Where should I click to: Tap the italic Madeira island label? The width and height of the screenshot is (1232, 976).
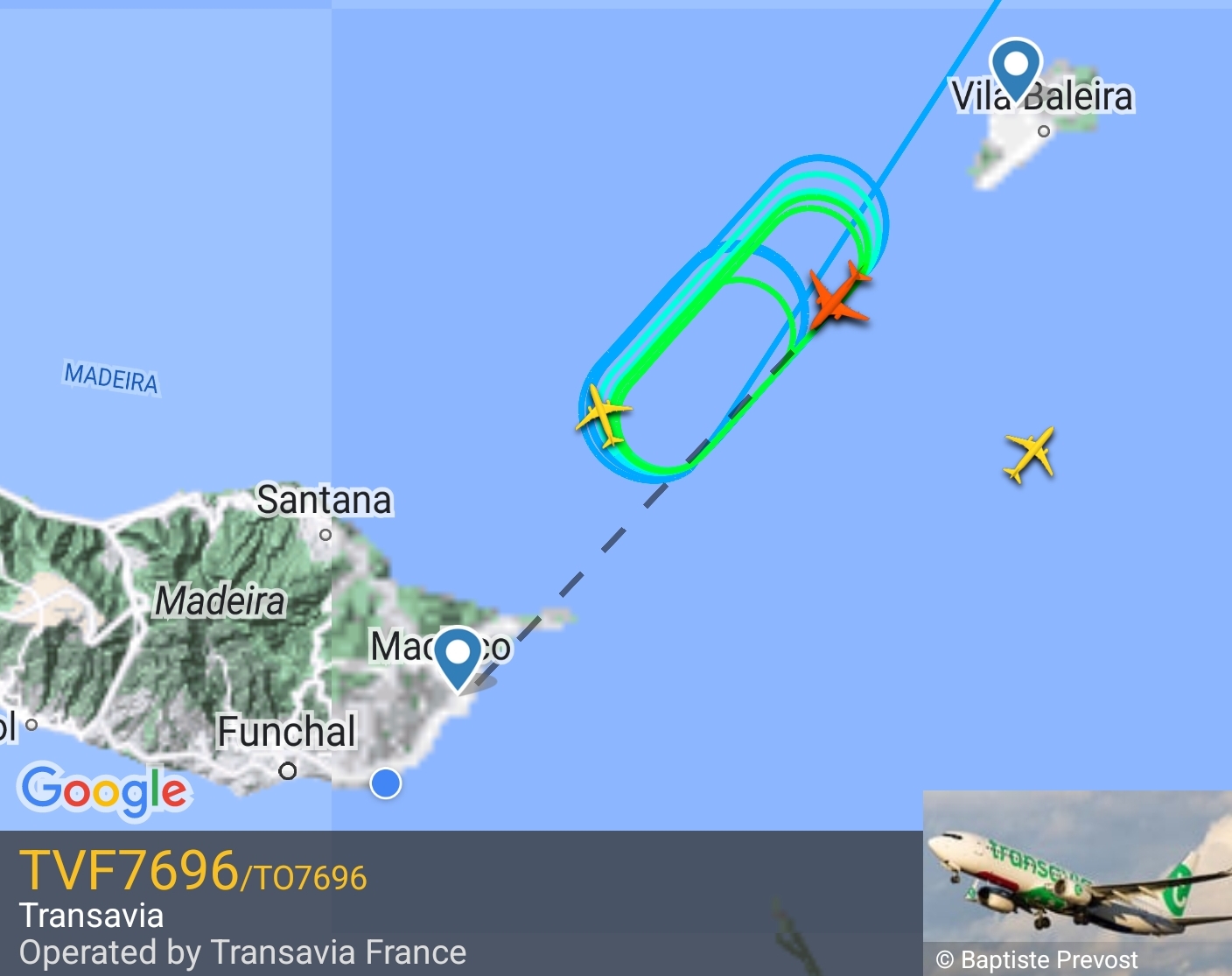(x=220, y=601)
